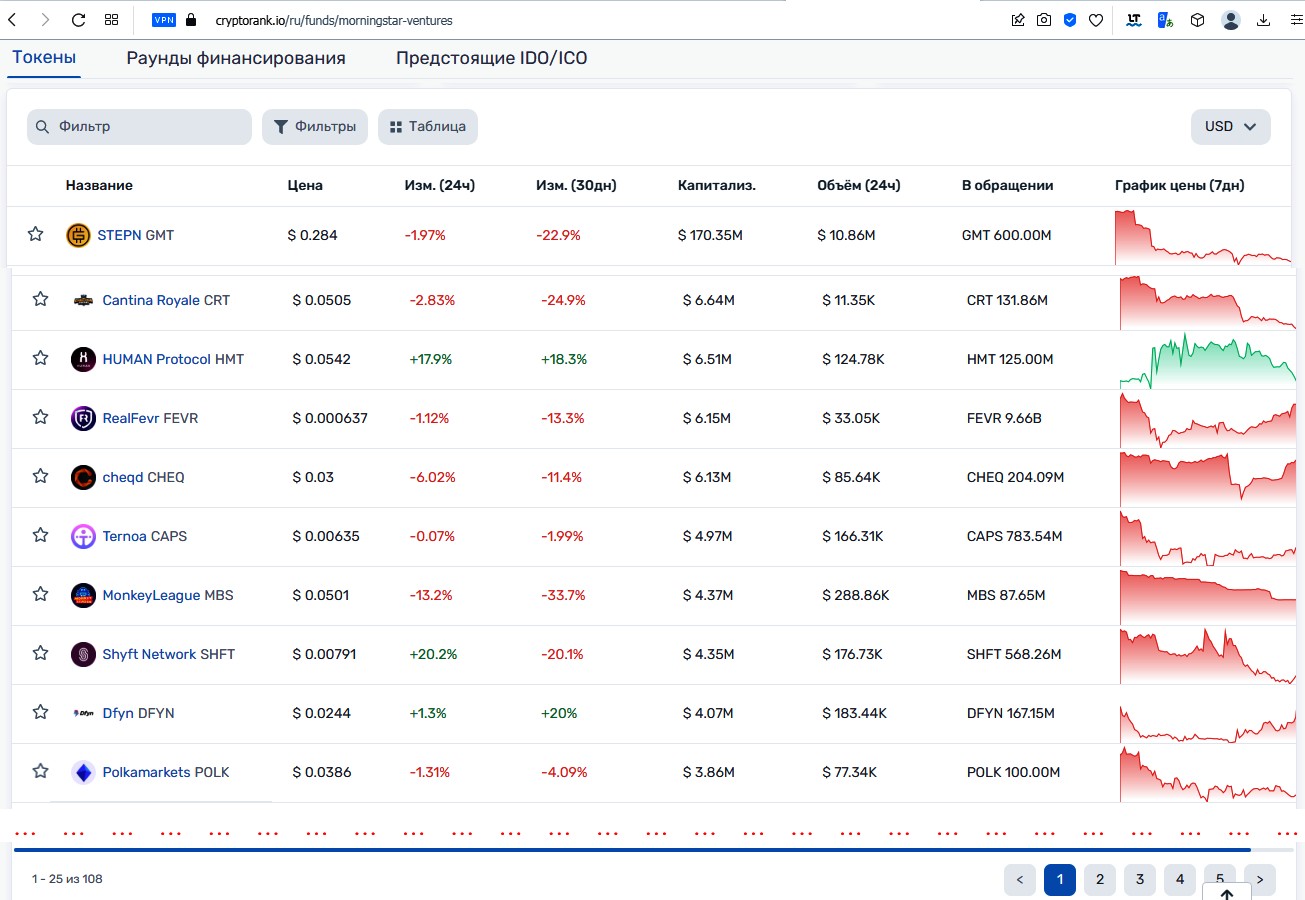Viewport: 1305px width, 900px height.
Task: Toggle the star for Dfyn DFYN
Action: 41,713
